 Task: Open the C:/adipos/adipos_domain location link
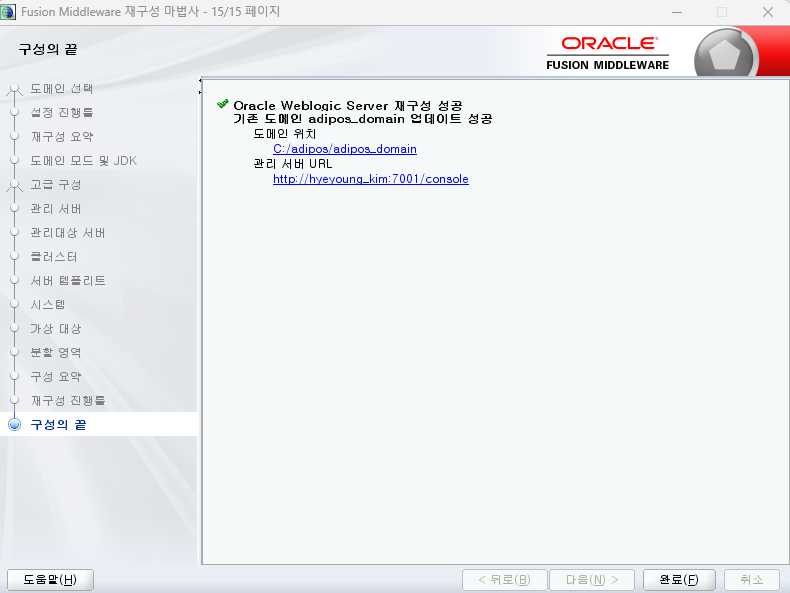[x=345, y=149]
